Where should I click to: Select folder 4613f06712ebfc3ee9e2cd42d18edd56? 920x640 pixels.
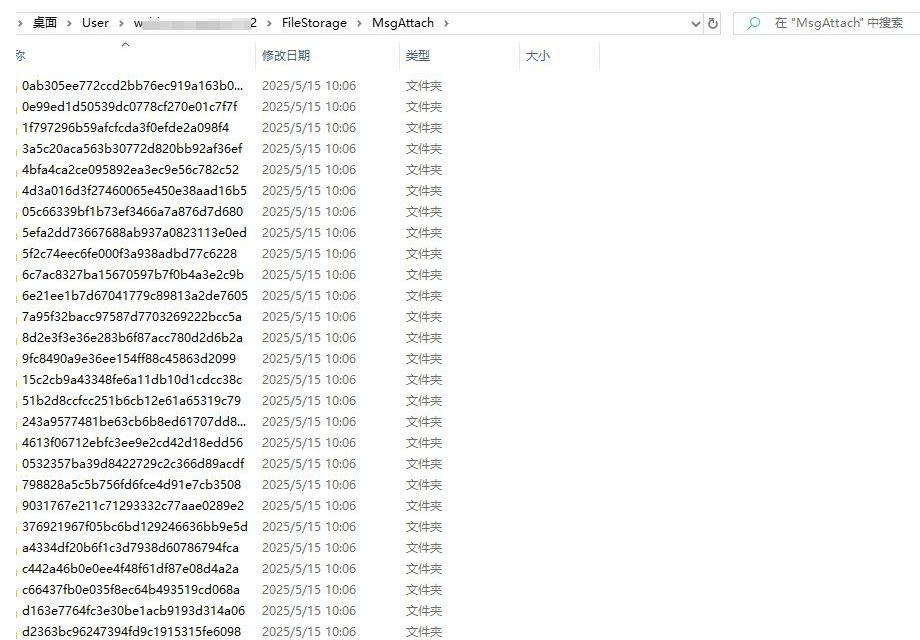(x=133, y=443)
